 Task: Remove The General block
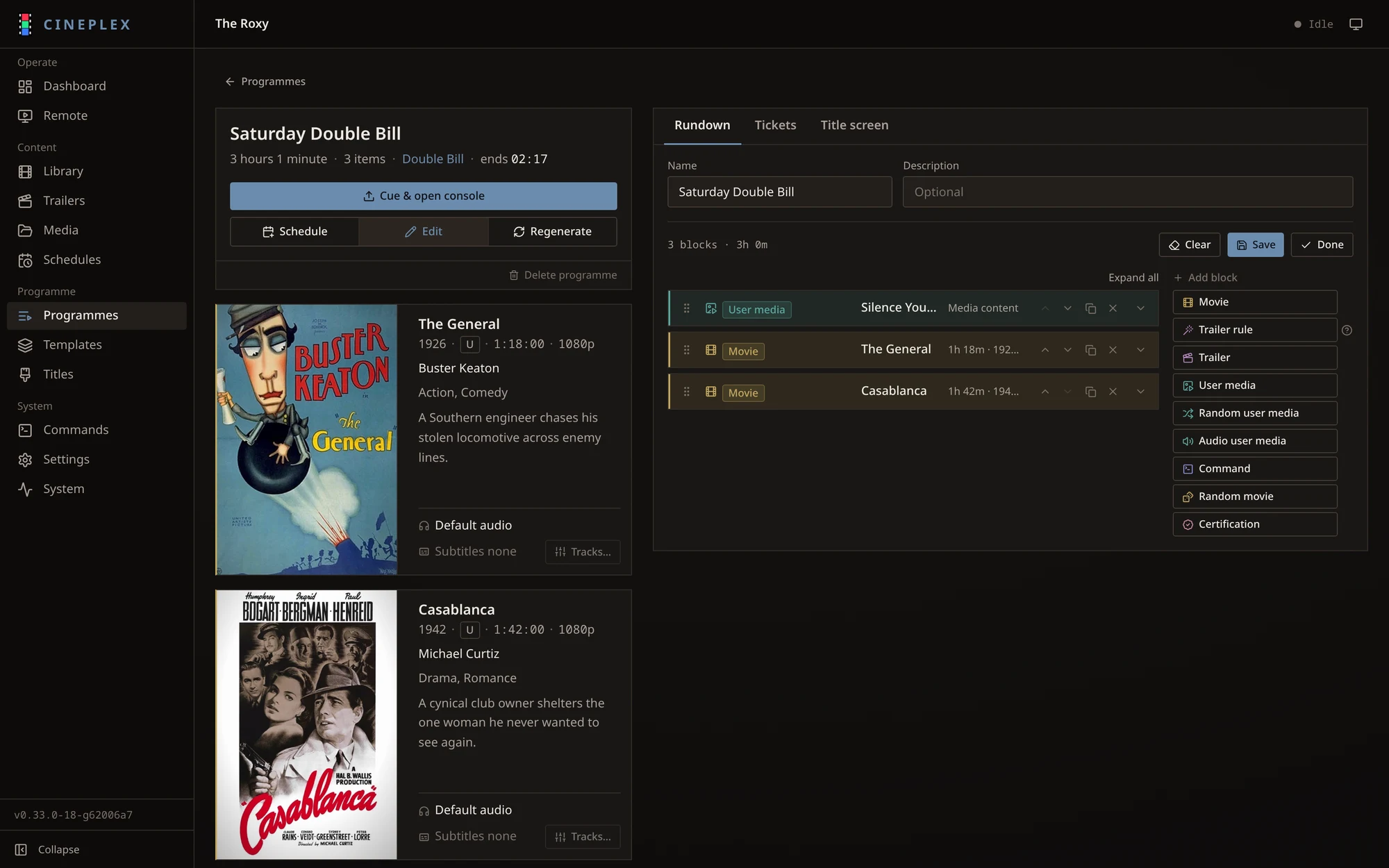pyautogui.click(x=1113, y=350)
